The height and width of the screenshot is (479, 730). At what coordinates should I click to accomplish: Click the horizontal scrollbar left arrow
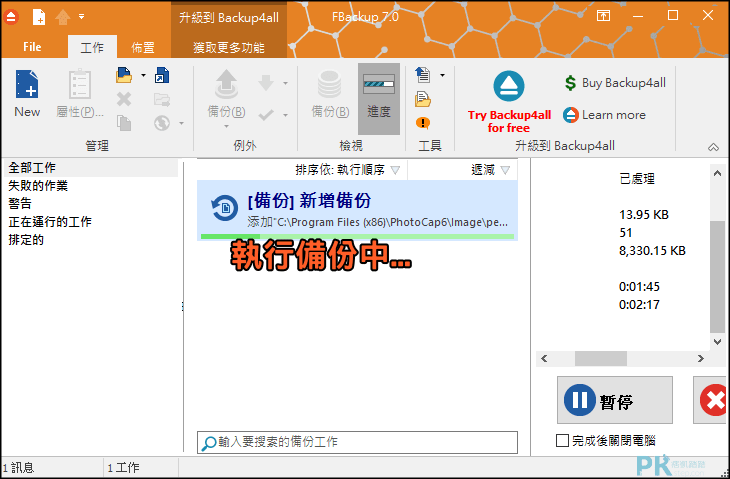click(x=544, y=358)
